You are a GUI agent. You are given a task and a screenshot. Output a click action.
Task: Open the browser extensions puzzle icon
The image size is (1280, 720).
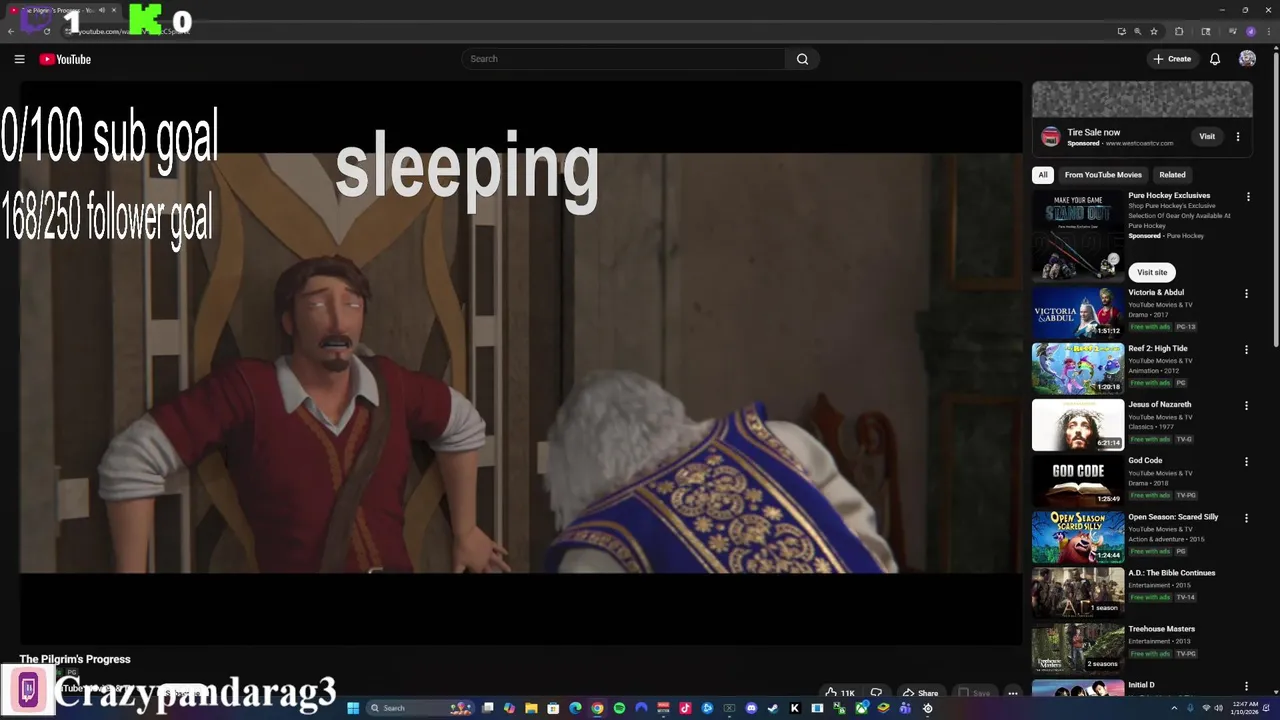[x=1179, y=31]
